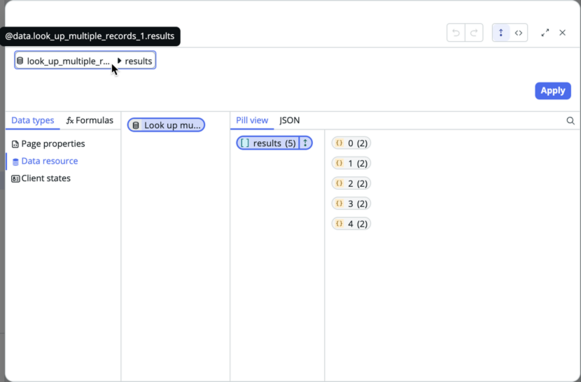
Task: Click the object braces icon of item 4
Action: 339,223
